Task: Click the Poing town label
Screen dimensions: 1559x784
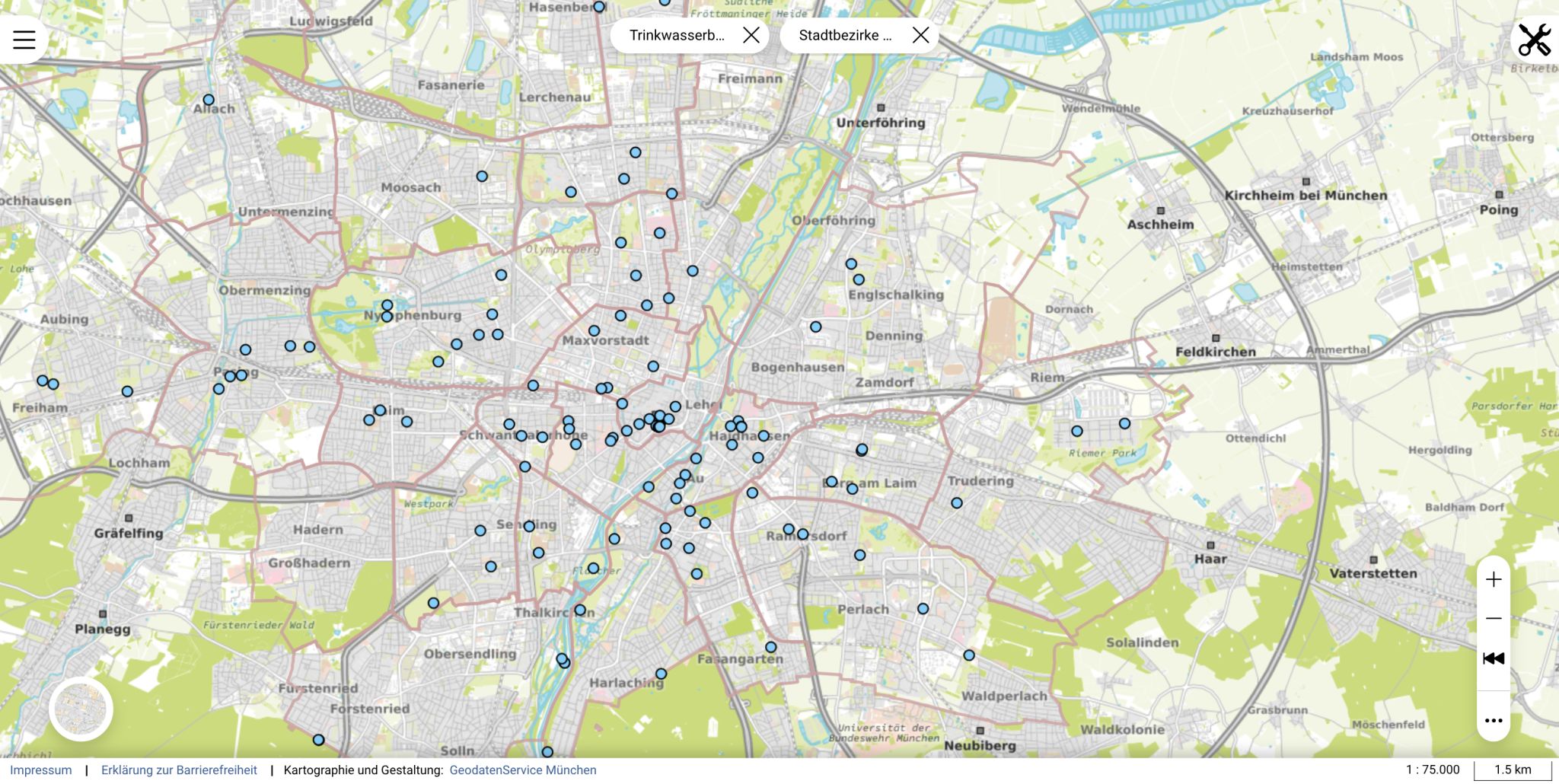Action: click(x=1498, y=209)
